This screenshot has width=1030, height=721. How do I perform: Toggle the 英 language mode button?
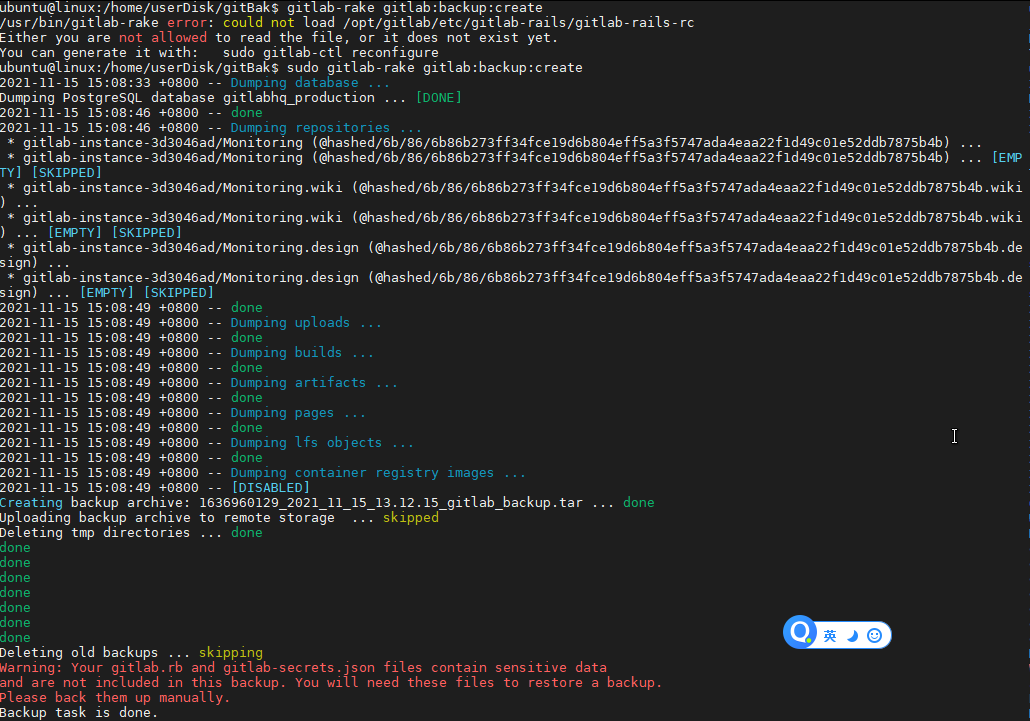point(830,636)
